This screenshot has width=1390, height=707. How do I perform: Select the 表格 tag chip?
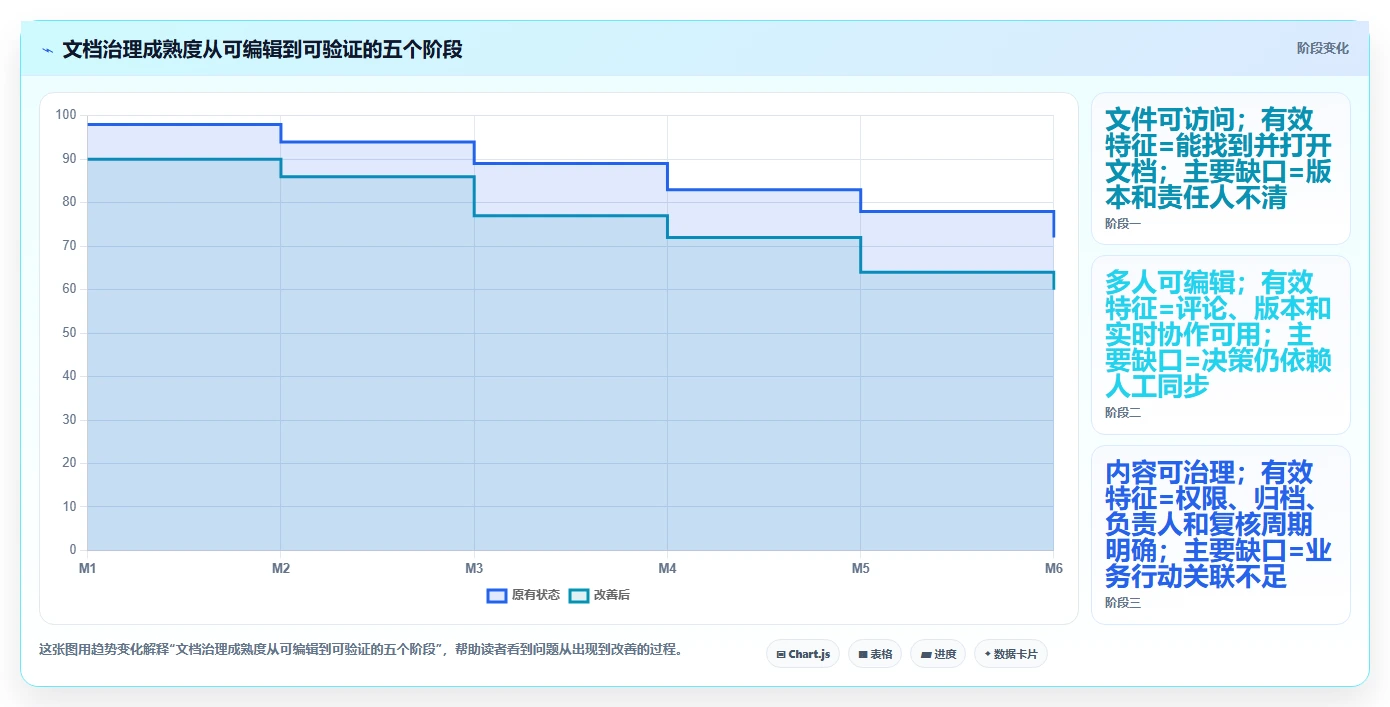[x=875, y=654]
